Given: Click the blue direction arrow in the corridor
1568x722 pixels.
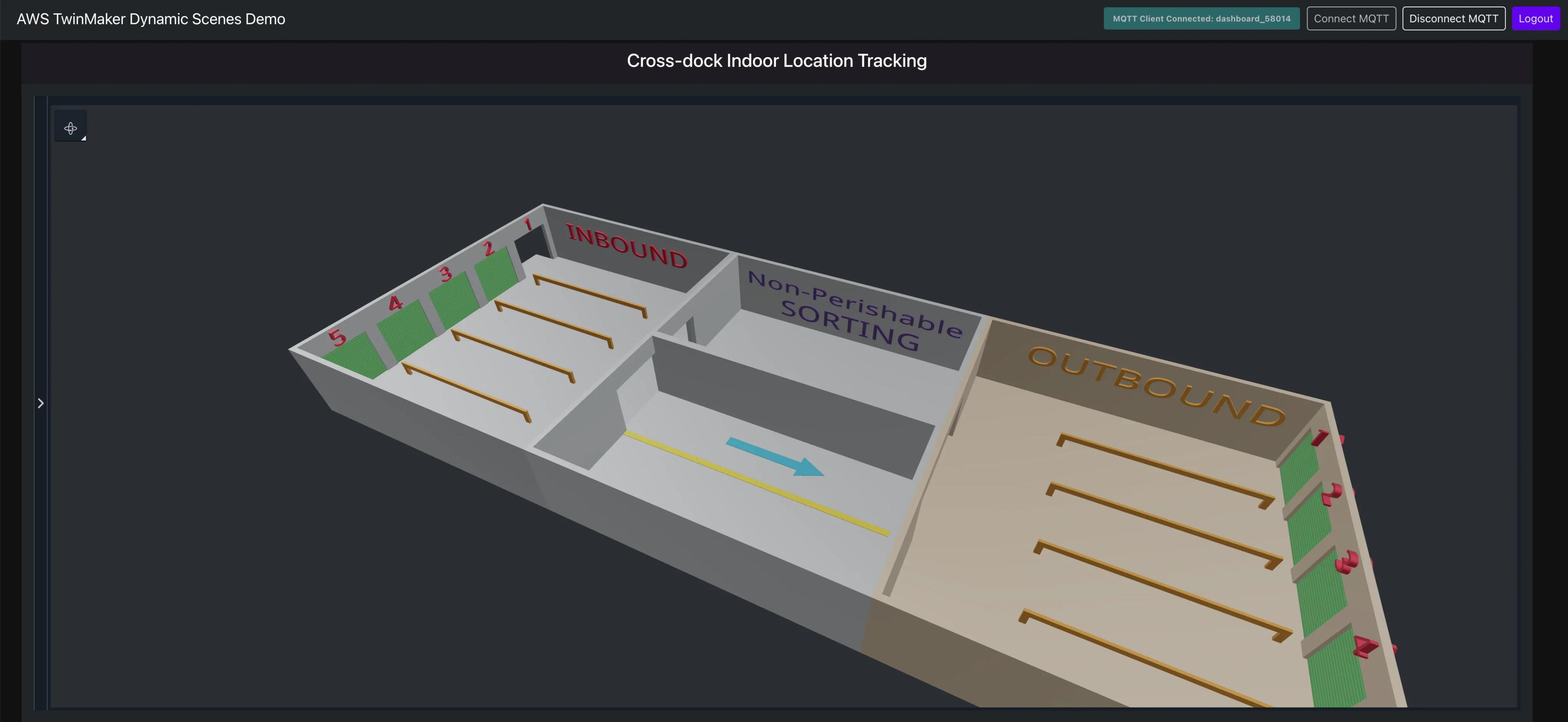Looking at the screenshot, I should [x=774, y=457].
